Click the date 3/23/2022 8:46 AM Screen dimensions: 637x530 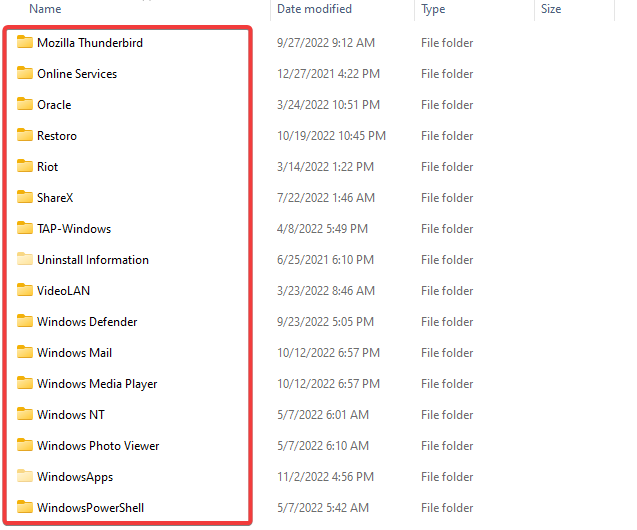tap(326, 291)
